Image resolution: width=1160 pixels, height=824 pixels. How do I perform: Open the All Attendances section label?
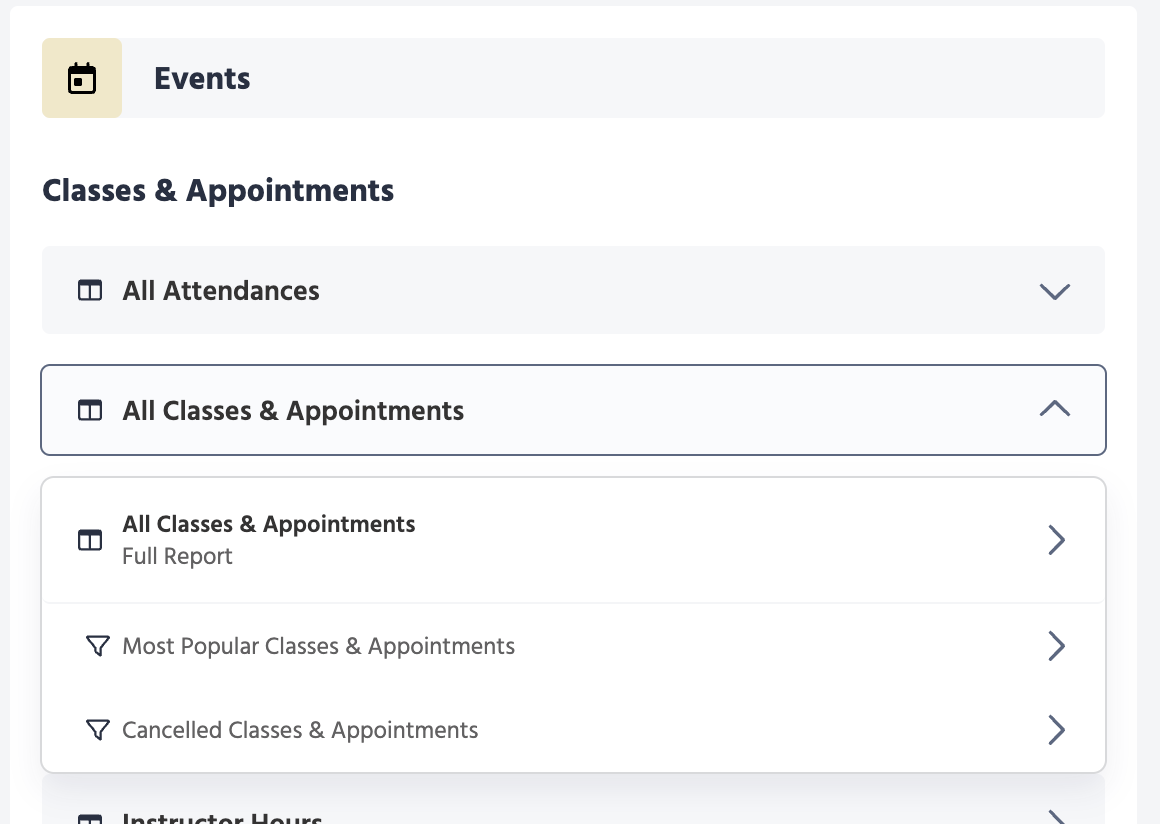click(x=221, y=291)
